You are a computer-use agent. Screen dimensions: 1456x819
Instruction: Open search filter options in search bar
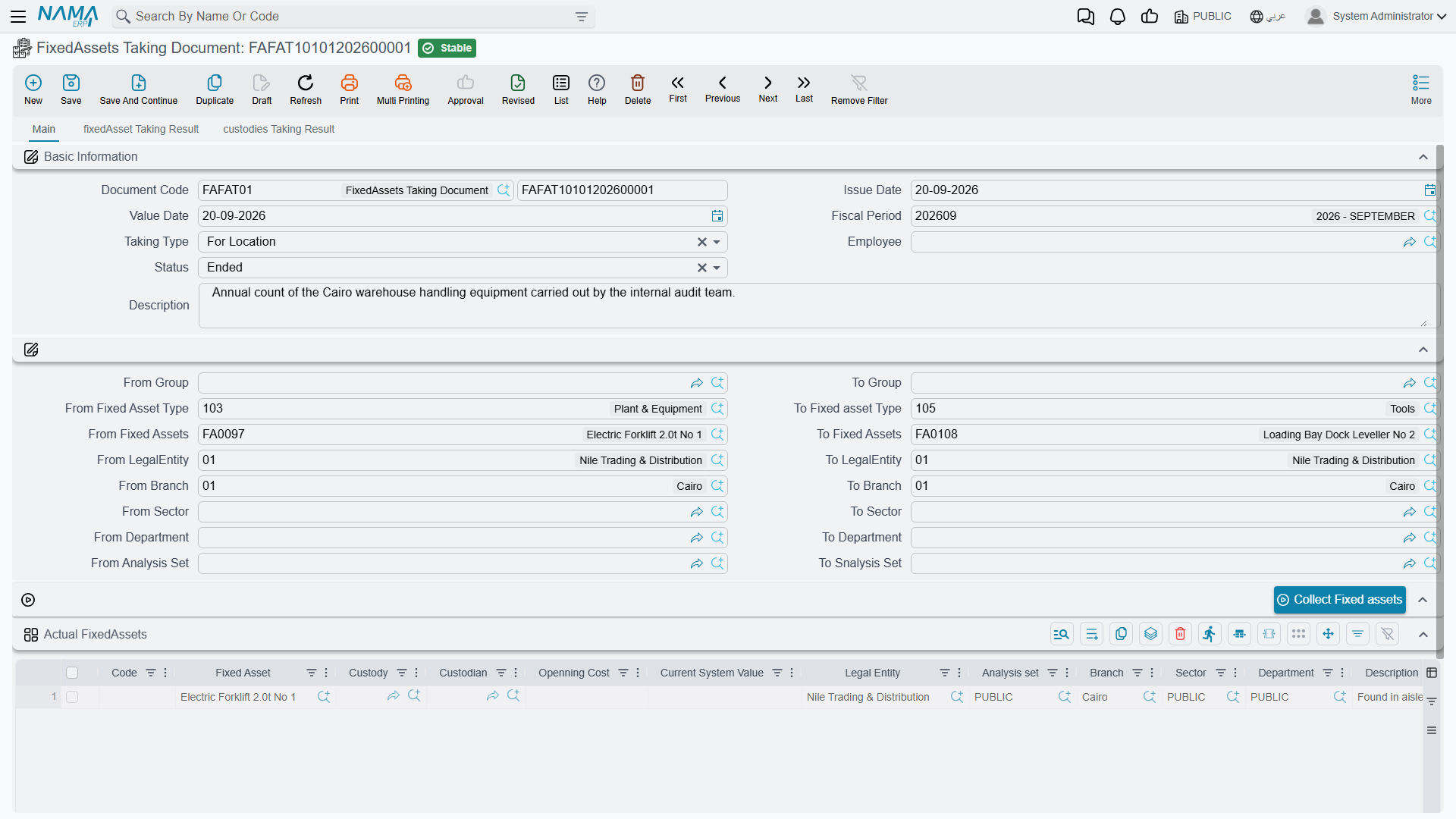coord(582,17)
